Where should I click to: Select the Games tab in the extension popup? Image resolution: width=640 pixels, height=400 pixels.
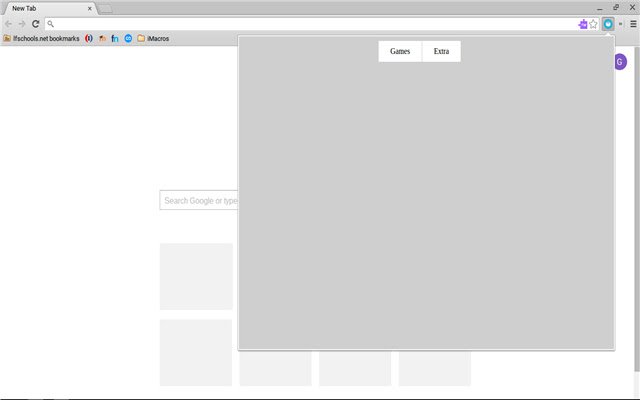point(400,51)
